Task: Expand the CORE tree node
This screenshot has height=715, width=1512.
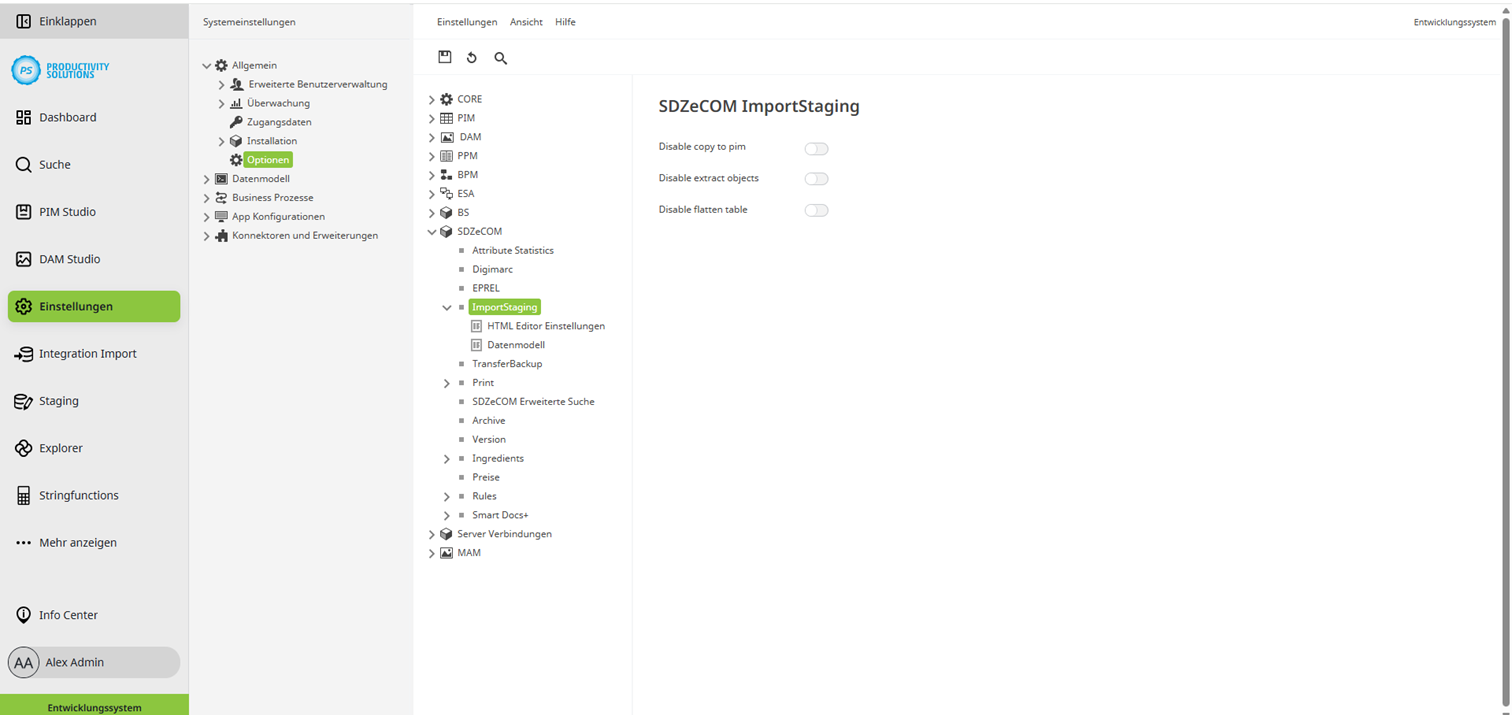Action: (431, 98)
